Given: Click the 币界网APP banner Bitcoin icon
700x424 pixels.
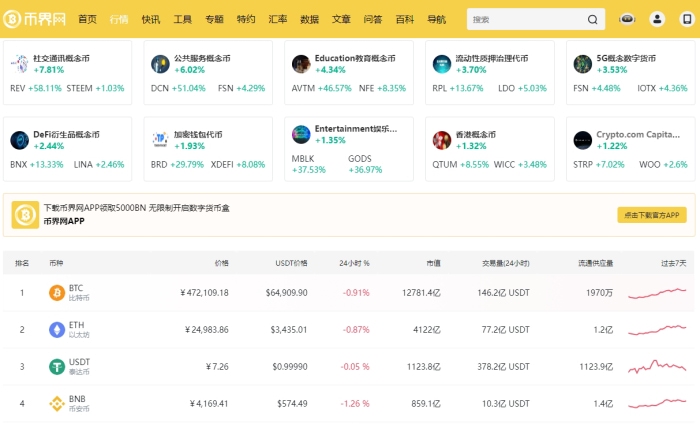Looking at the screenshot, I should click(x=25, y=214).
